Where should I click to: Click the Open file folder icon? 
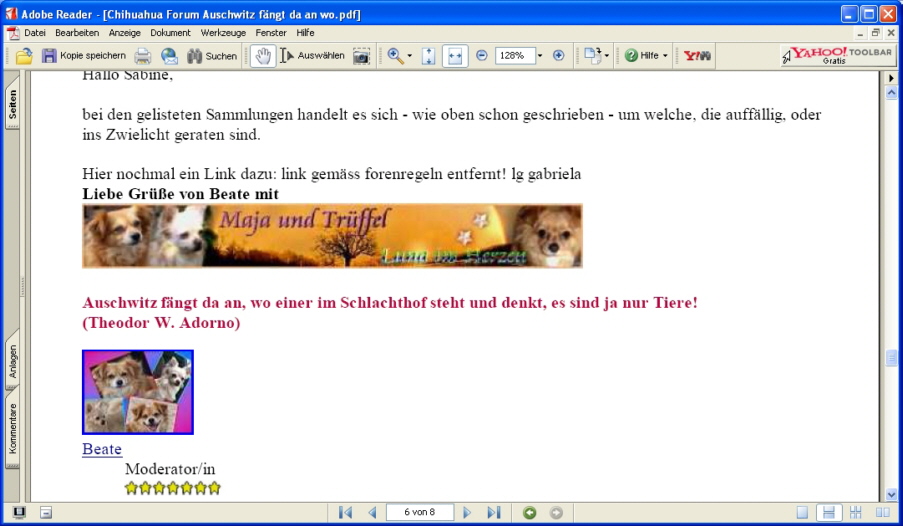click(x=24, y=56)
